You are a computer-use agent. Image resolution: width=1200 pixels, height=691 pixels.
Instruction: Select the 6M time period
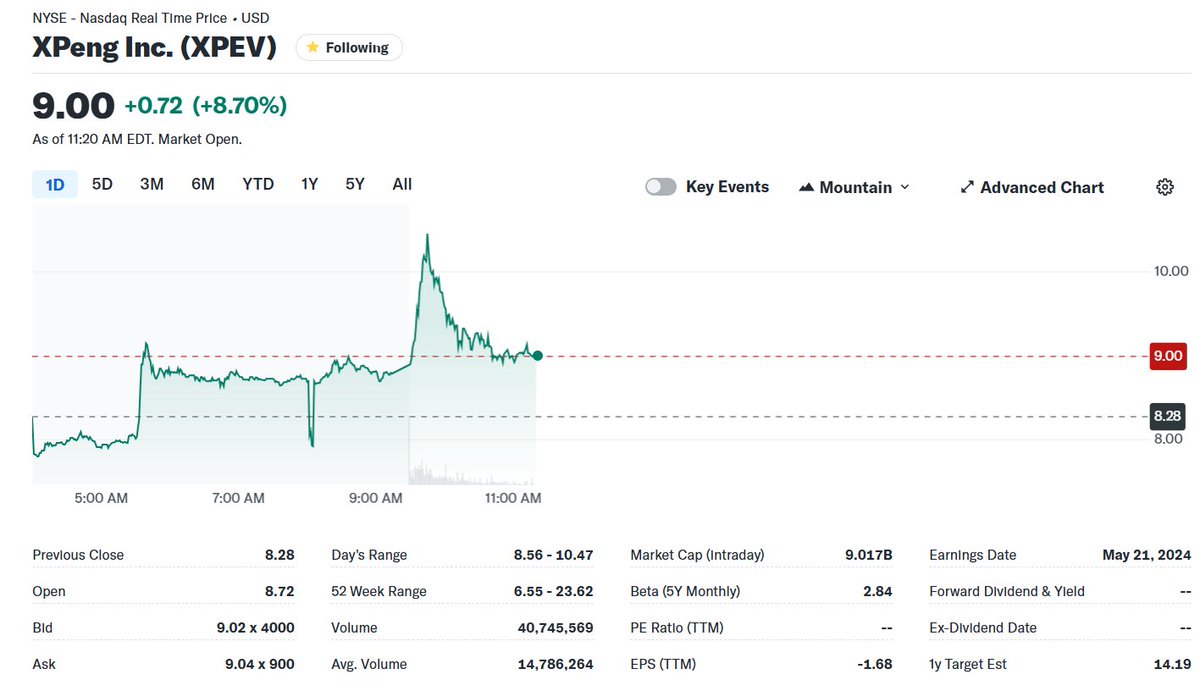pyautogui.click(x=203, y=184)
